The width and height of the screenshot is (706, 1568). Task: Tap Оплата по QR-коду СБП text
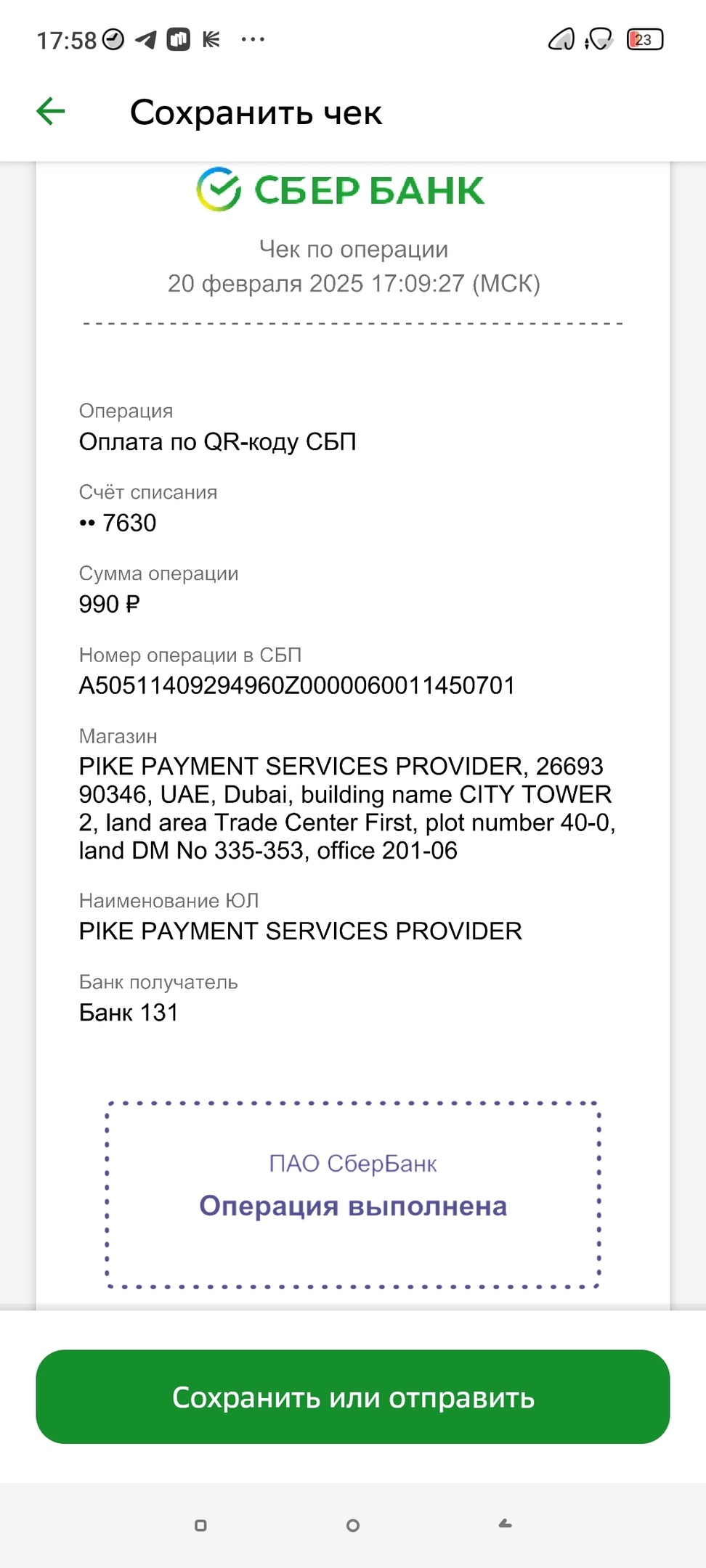[218, 441]
